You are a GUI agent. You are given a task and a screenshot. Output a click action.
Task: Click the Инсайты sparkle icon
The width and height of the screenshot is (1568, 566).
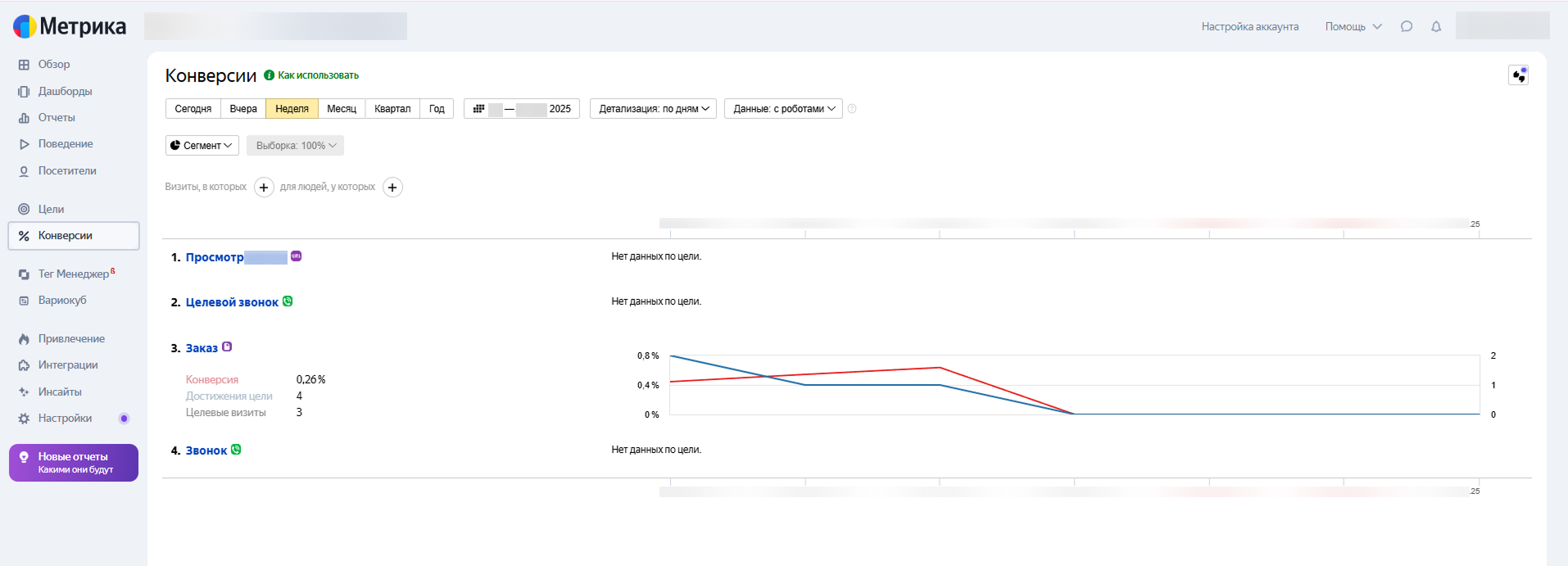24,392
